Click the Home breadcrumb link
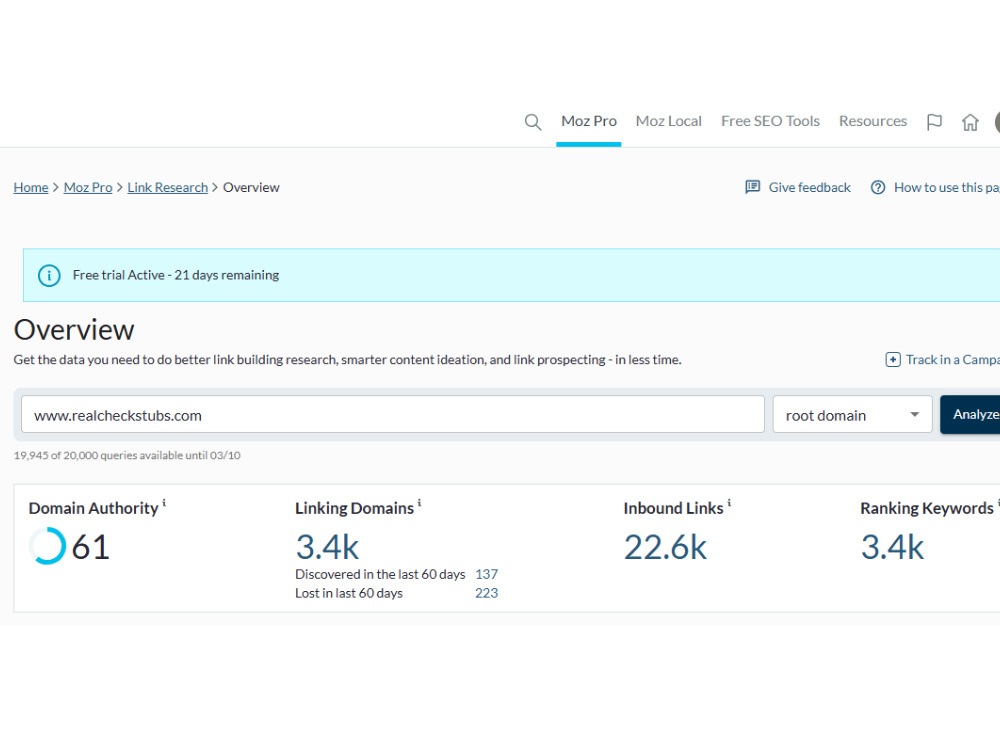Screen dimensions: 1000x750 coord(31,188)
